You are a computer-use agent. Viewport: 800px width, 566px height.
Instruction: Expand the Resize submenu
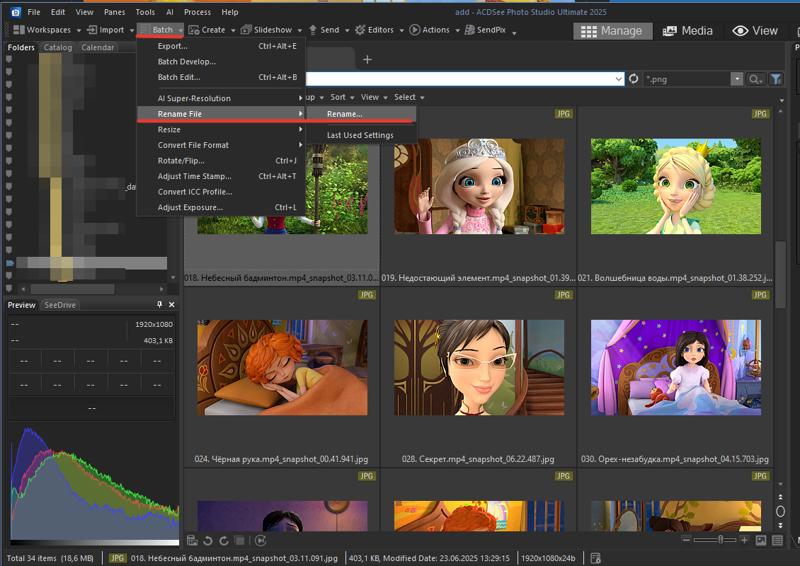(221, 130)
